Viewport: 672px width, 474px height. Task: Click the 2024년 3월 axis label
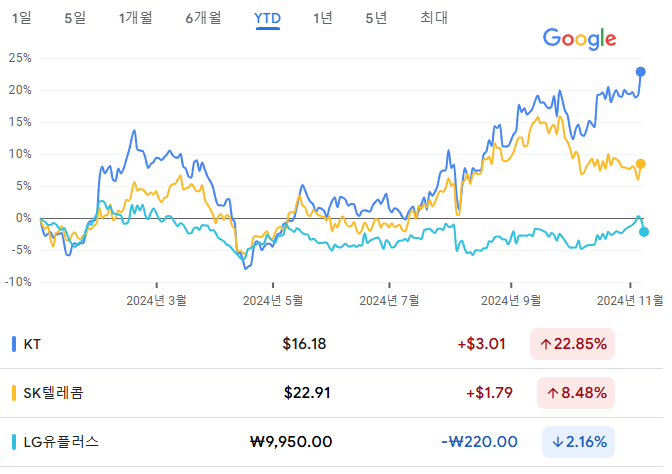coord(156,300)
